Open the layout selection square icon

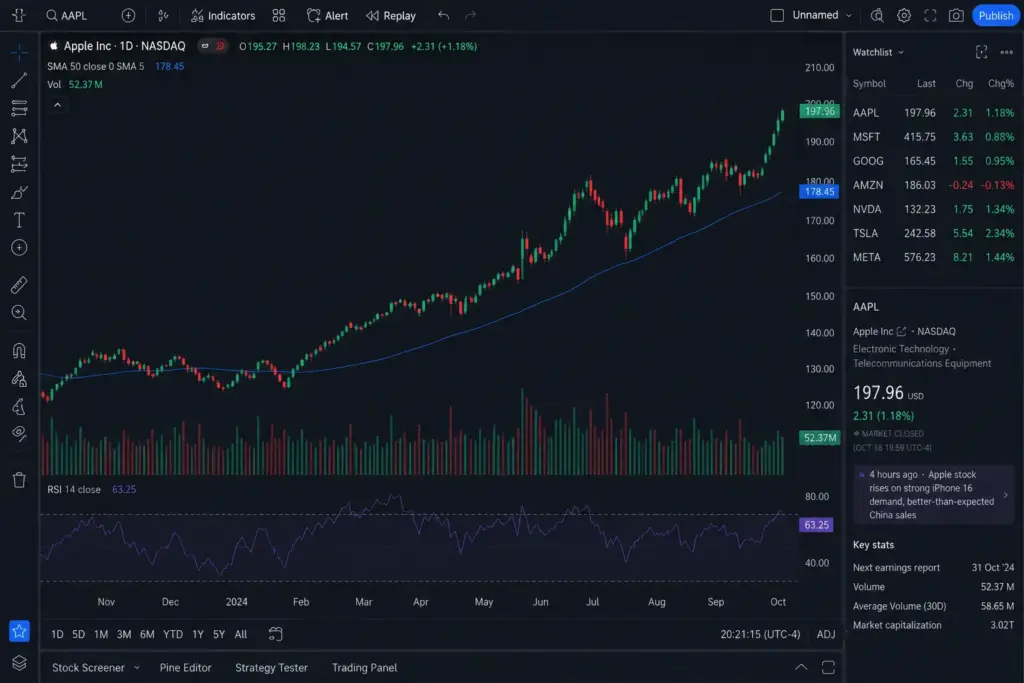point(776,16)
